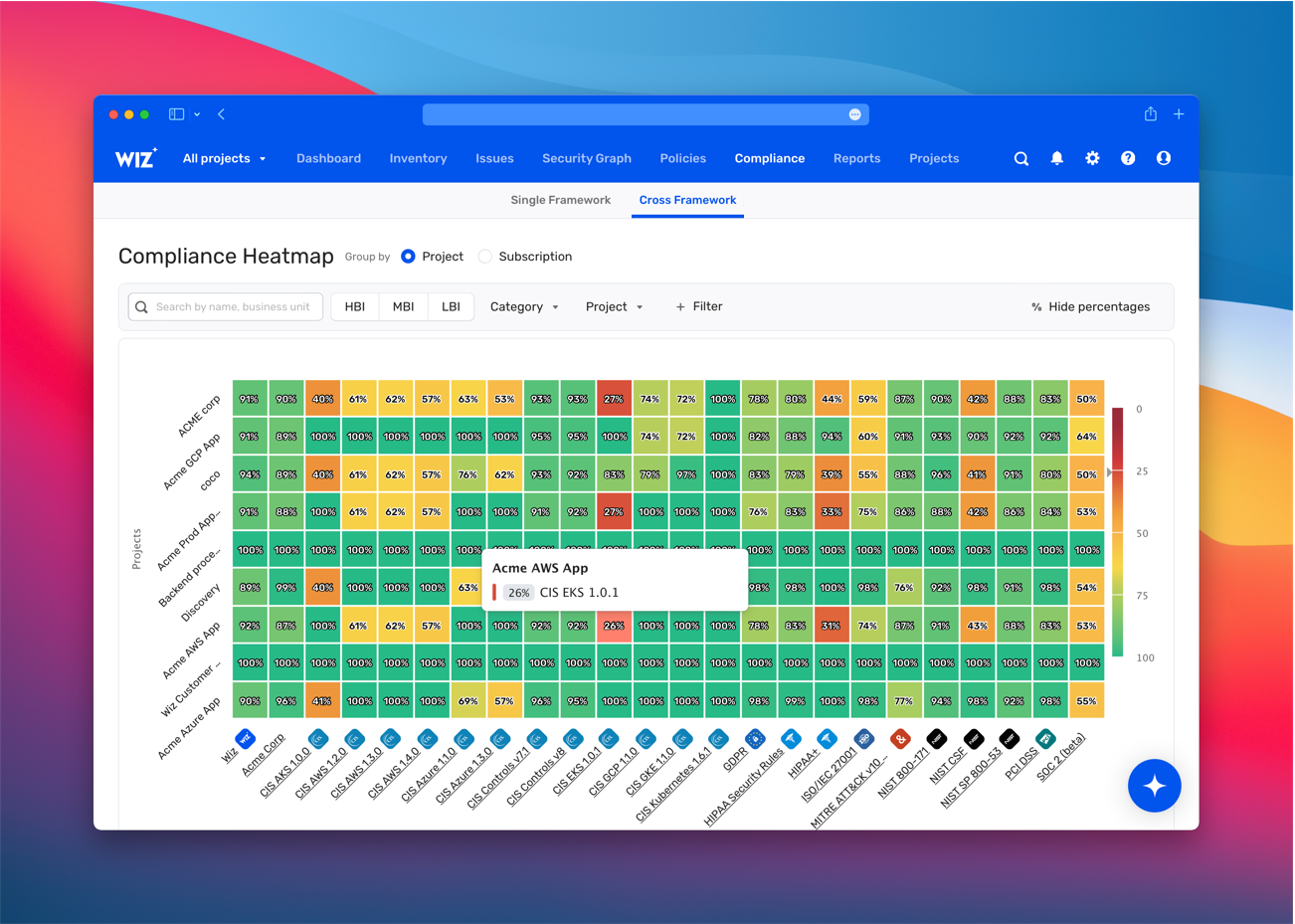Click the 31% red cell in Acme AWS App row
1295x924 pixels.
tap(832, 626)
